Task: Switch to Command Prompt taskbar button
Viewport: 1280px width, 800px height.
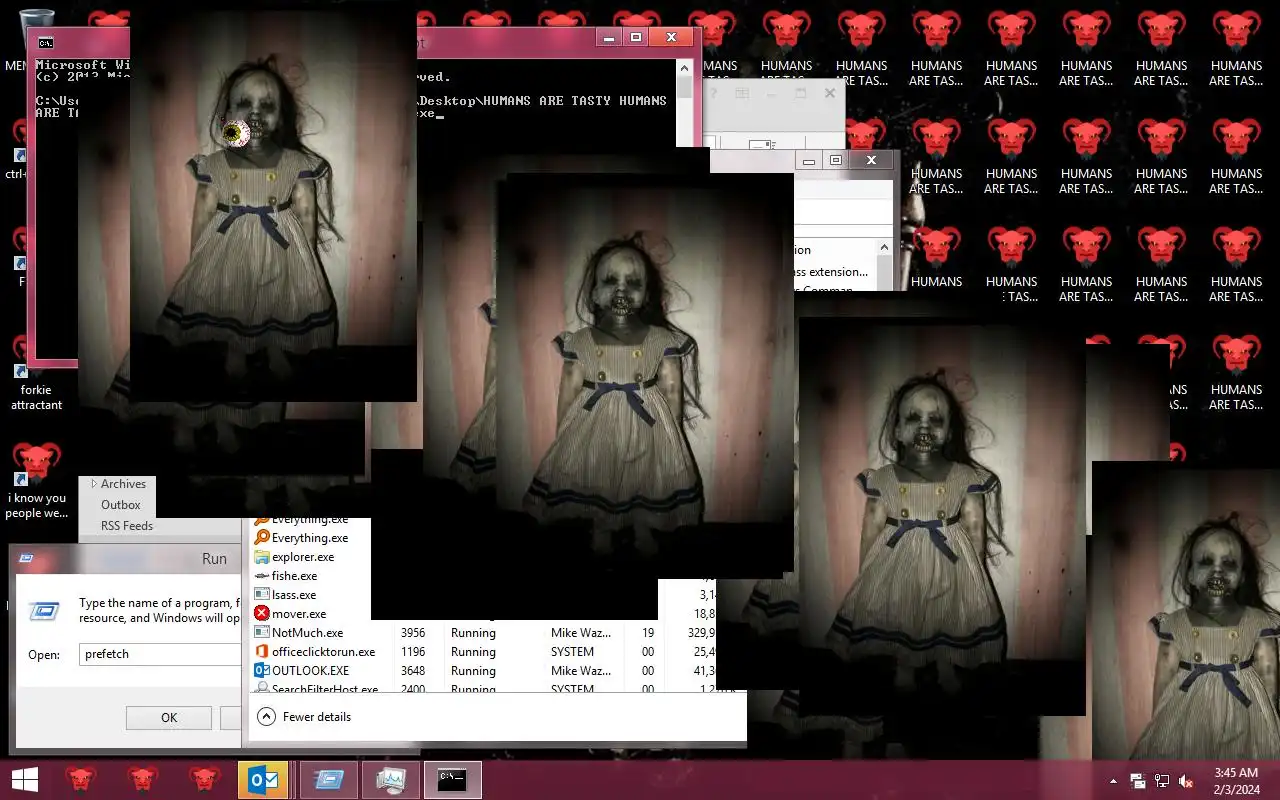Action: [x=453, y=780]
